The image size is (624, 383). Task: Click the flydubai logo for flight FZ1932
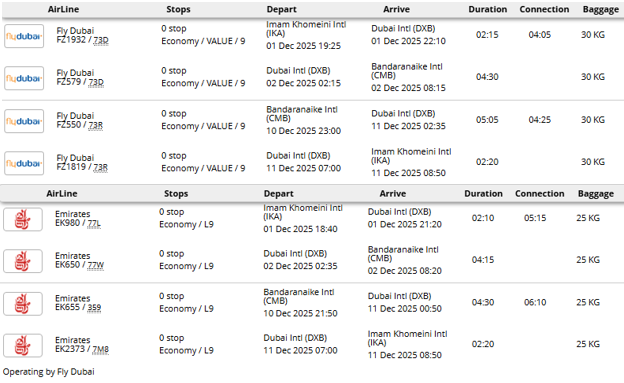coord(24,36)
